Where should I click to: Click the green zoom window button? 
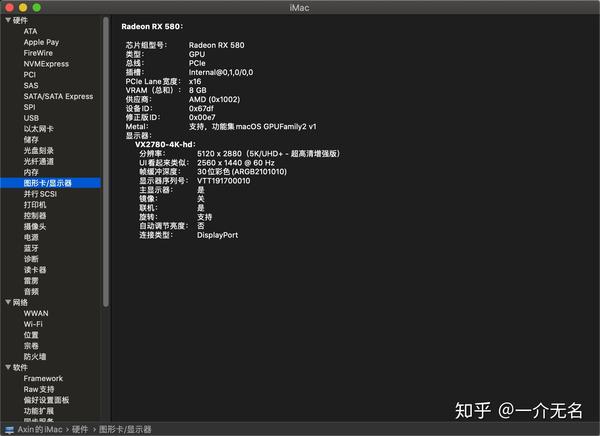pos(37,7)
